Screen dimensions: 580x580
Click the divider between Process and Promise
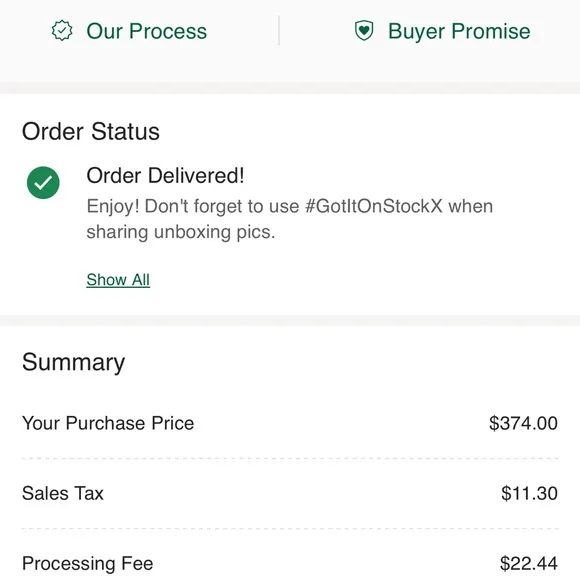click(x=279, y=30)
